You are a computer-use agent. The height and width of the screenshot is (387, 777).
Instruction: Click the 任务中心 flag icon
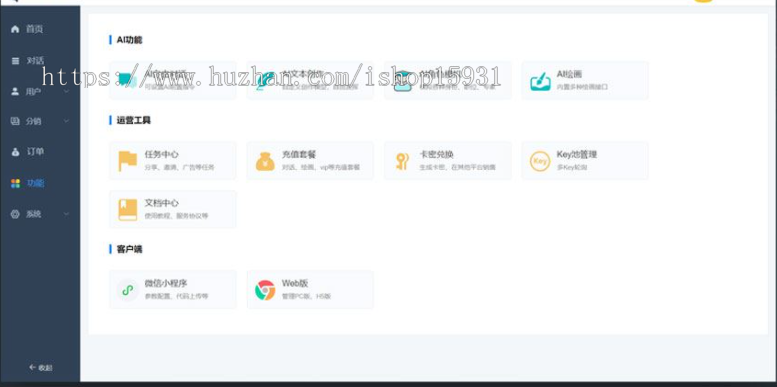(x=128, y=161)
